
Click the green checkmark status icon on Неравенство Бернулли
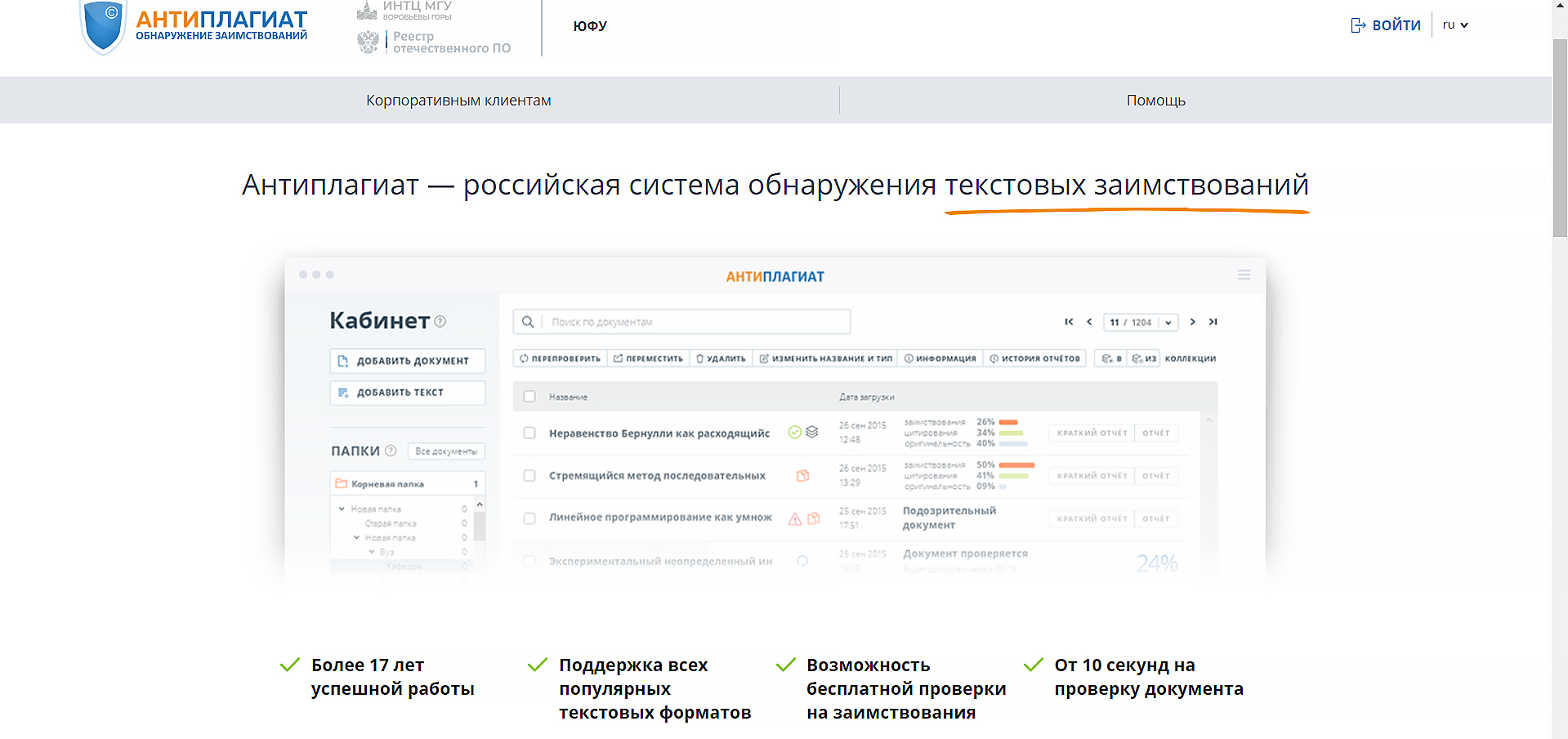[794, 432]
